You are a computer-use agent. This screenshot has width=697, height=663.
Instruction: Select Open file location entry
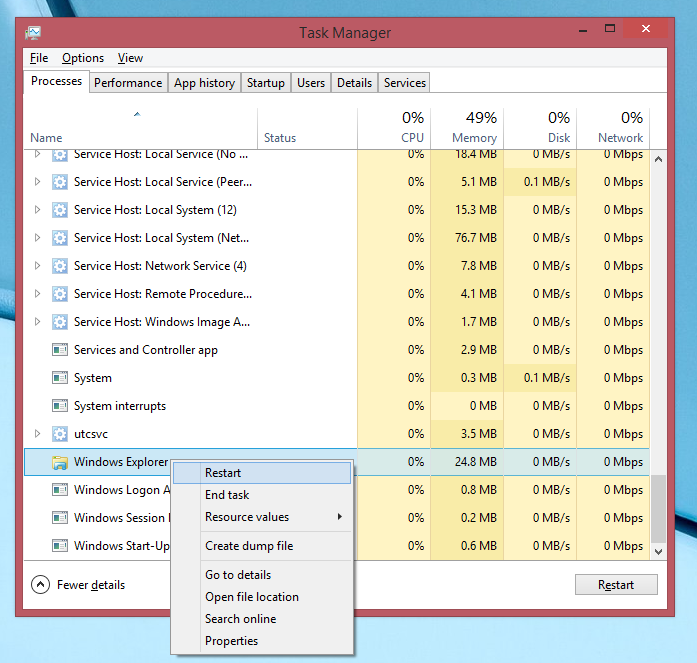pyautogui.click(x=262, y=597)
